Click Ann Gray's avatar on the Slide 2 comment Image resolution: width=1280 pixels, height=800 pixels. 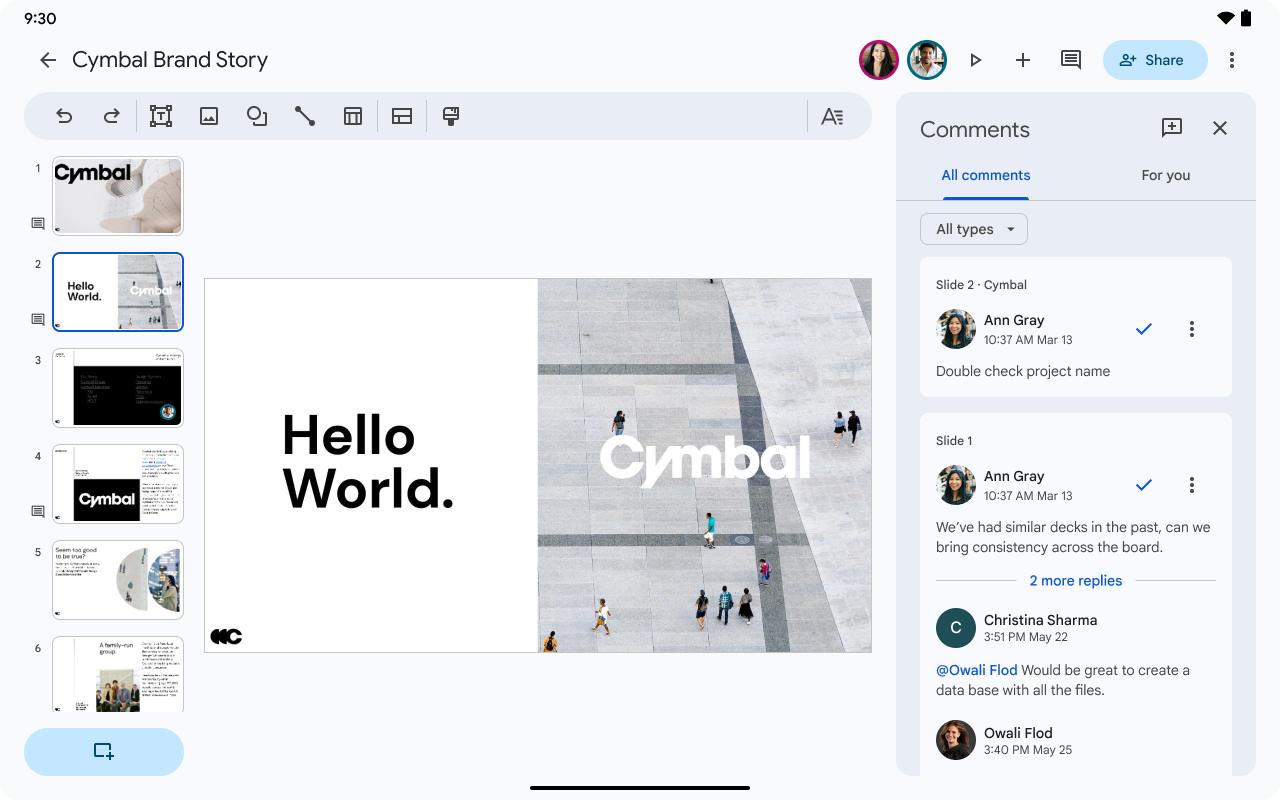click(956, 329)
